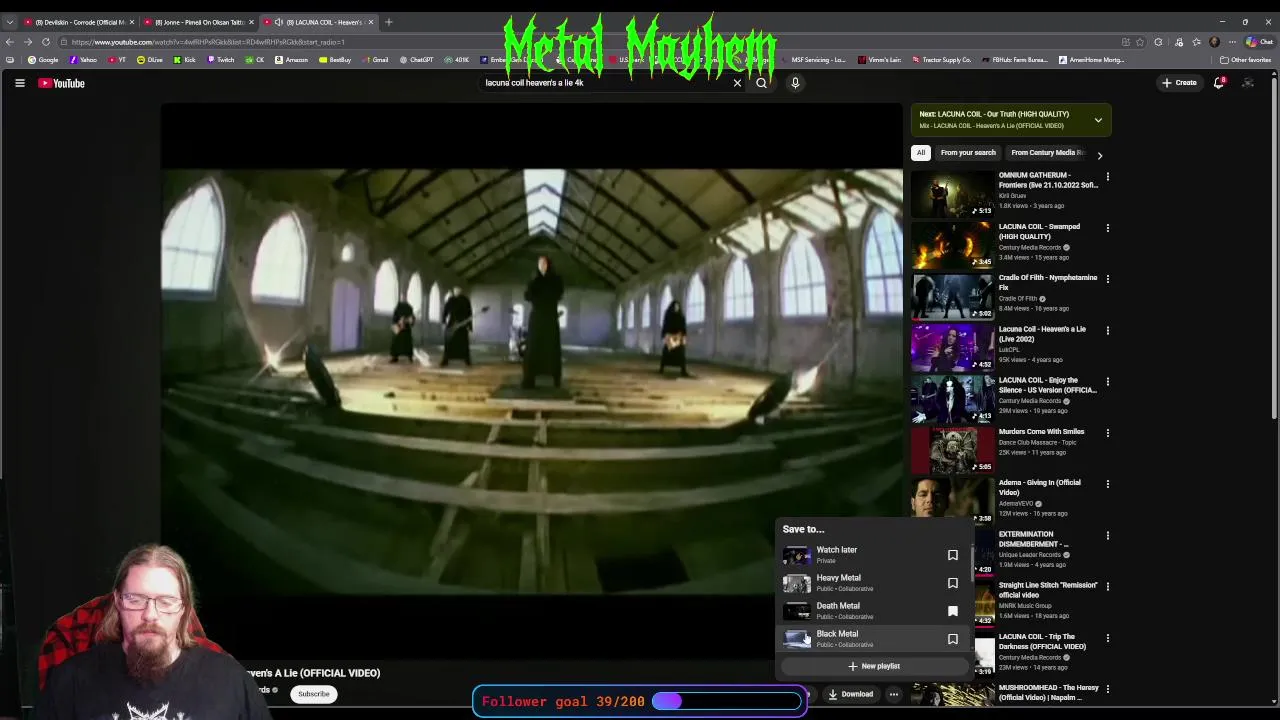Open options for Cradle Of Filth Nymphetamine video
Viewport: 1280px width, 720px height.
(1107, 279)
